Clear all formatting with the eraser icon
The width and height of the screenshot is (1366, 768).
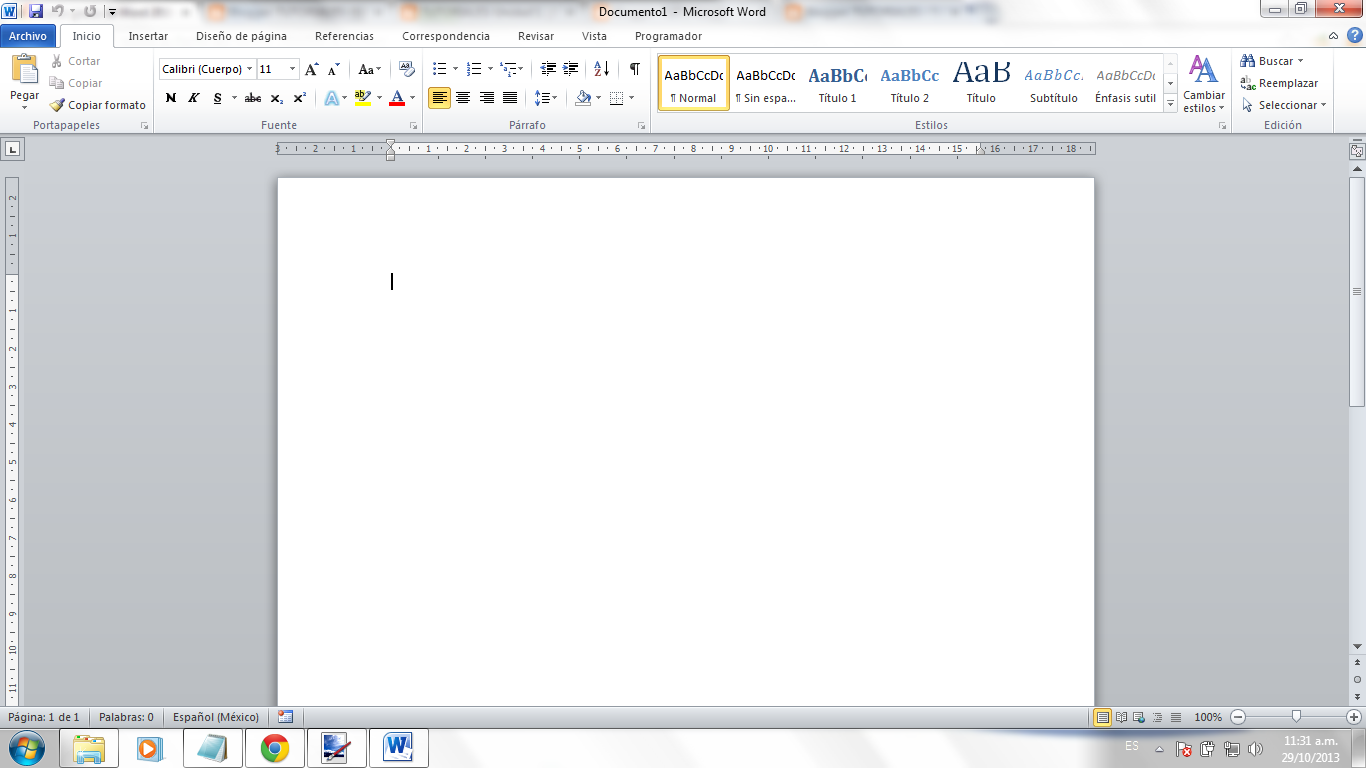click(407, 70)
